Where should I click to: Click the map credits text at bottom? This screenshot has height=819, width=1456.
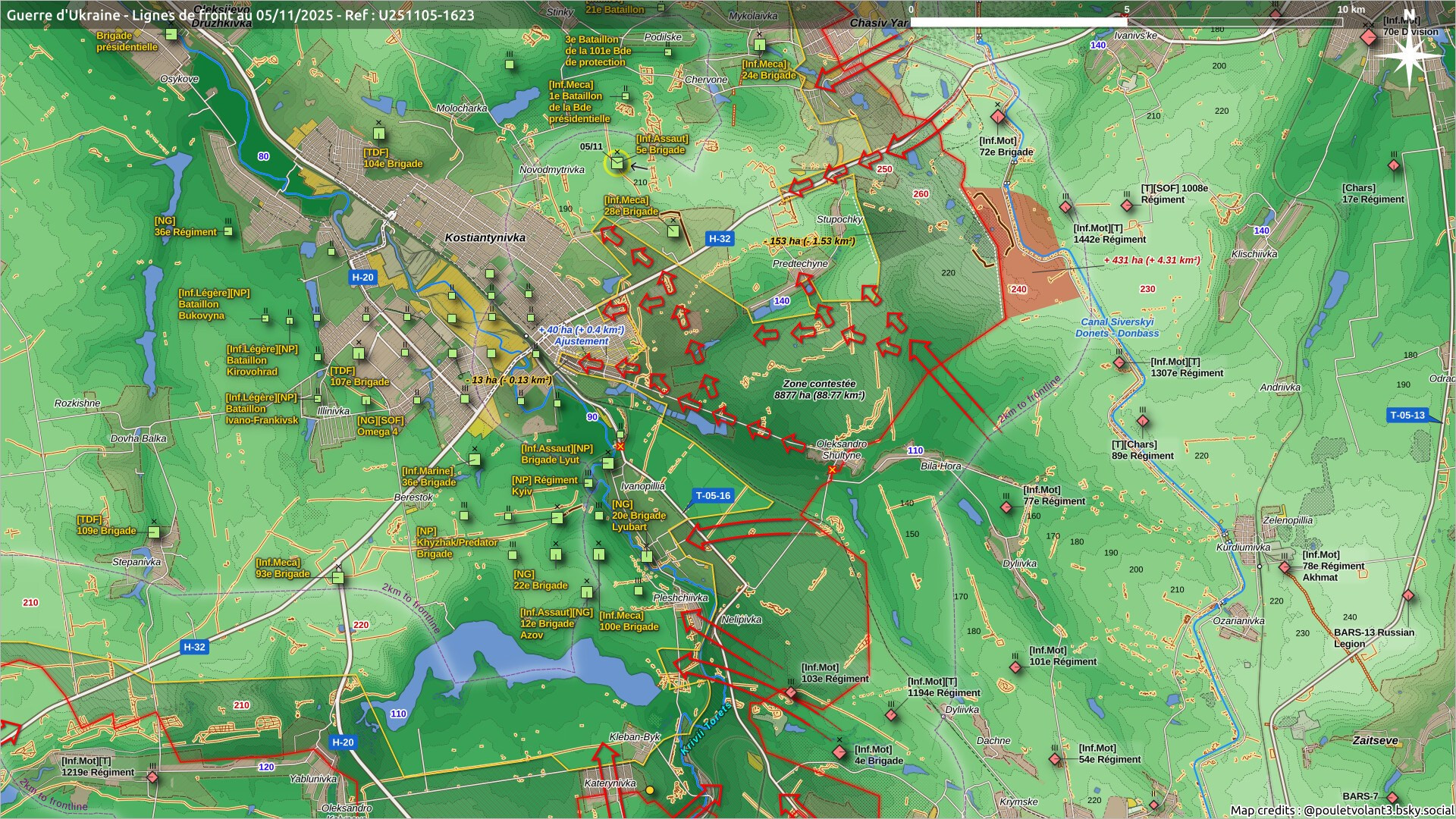(x=1341, y=810)
